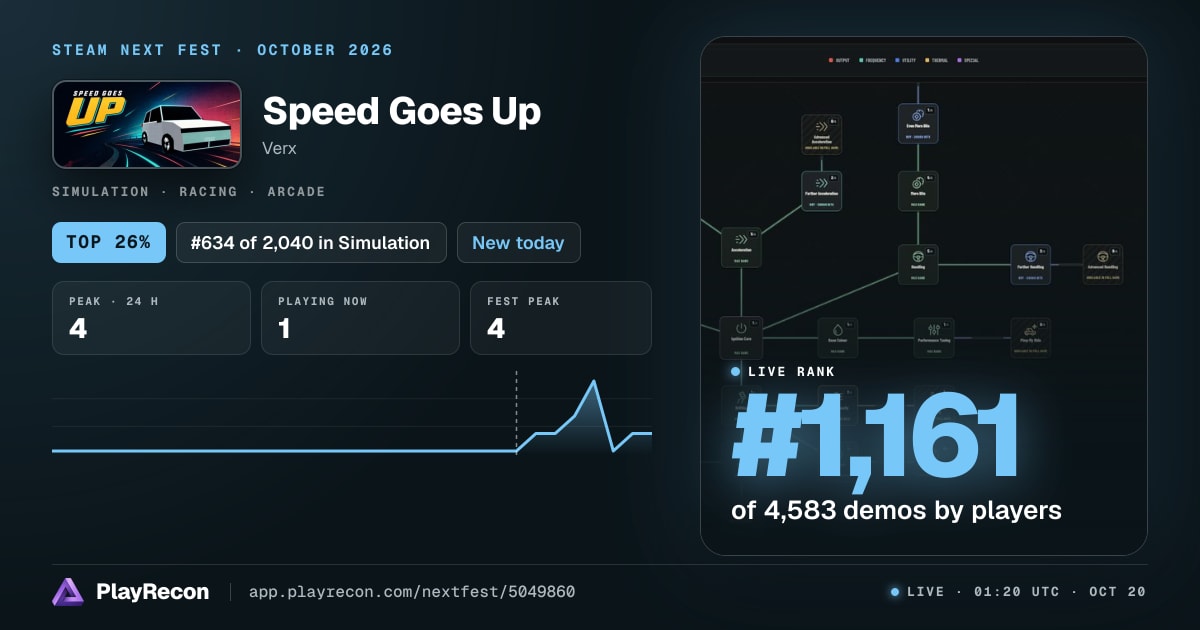This screenshot has height=630, width=1200.
Task: Click the purple Special legend marker
Action: point(960,61)
